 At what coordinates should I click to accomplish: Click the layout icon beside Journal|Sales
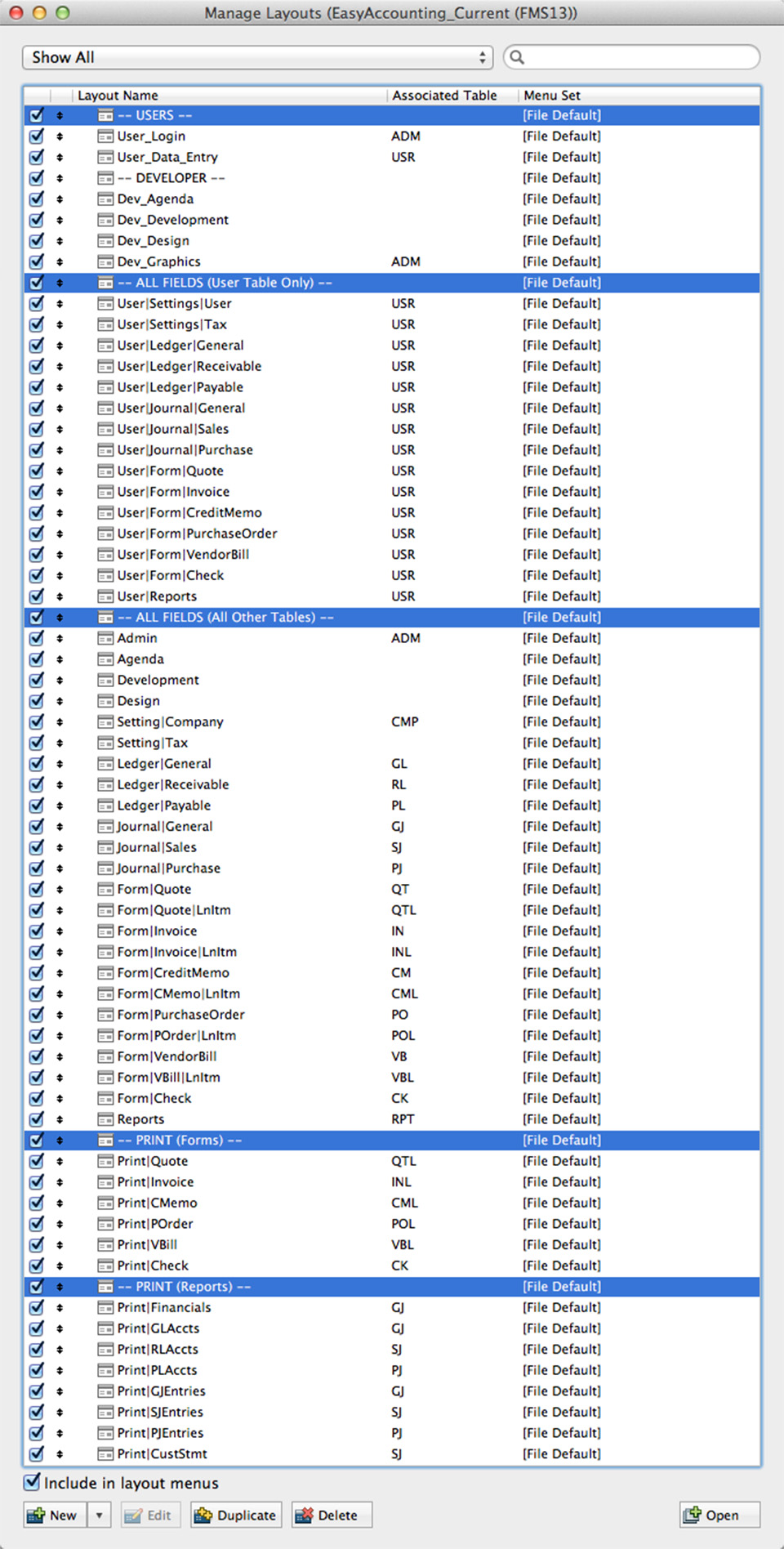(105, 847)
